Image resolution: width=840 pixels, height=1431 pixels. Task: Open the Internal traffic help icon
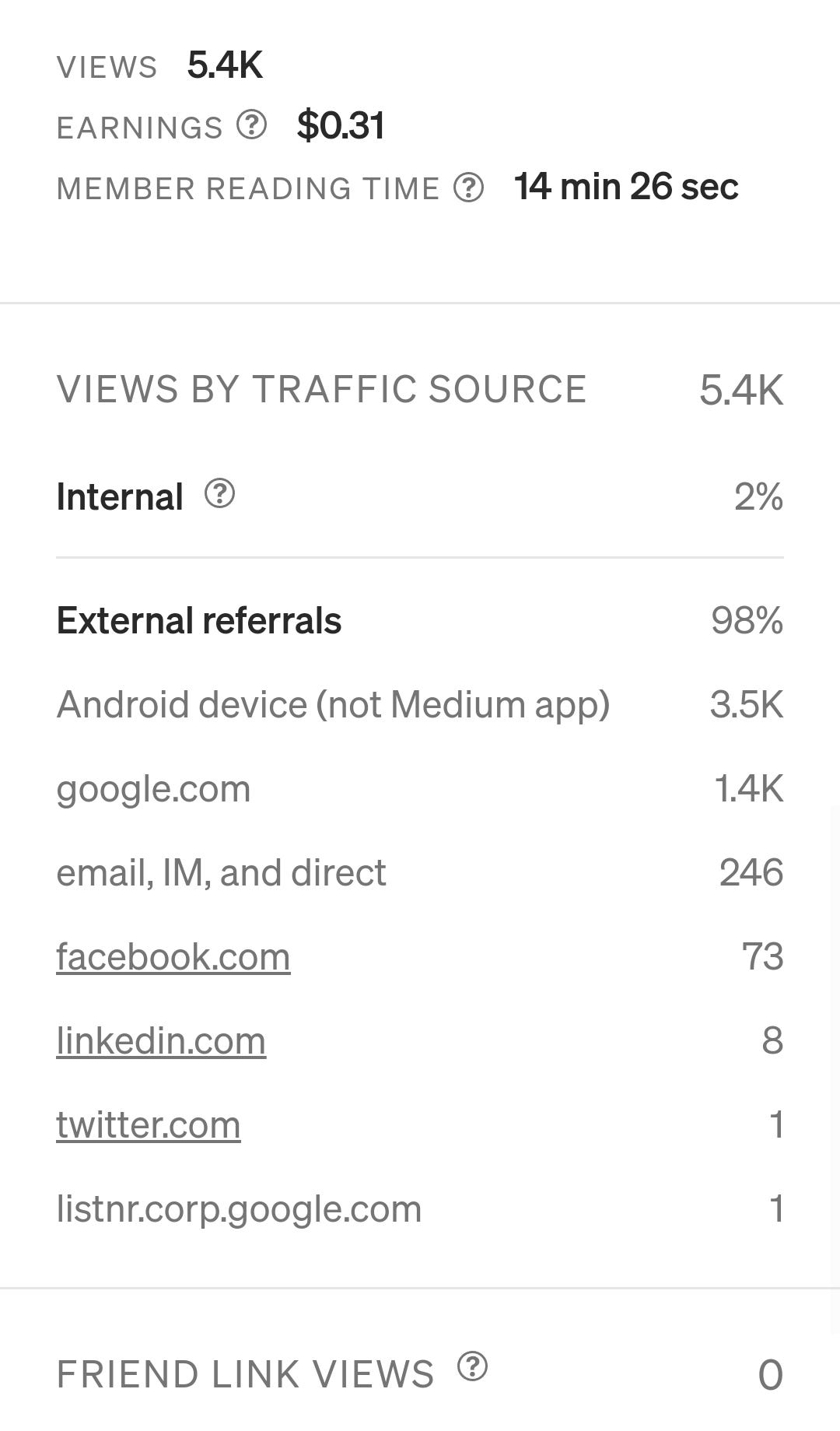tap(219, 495)
